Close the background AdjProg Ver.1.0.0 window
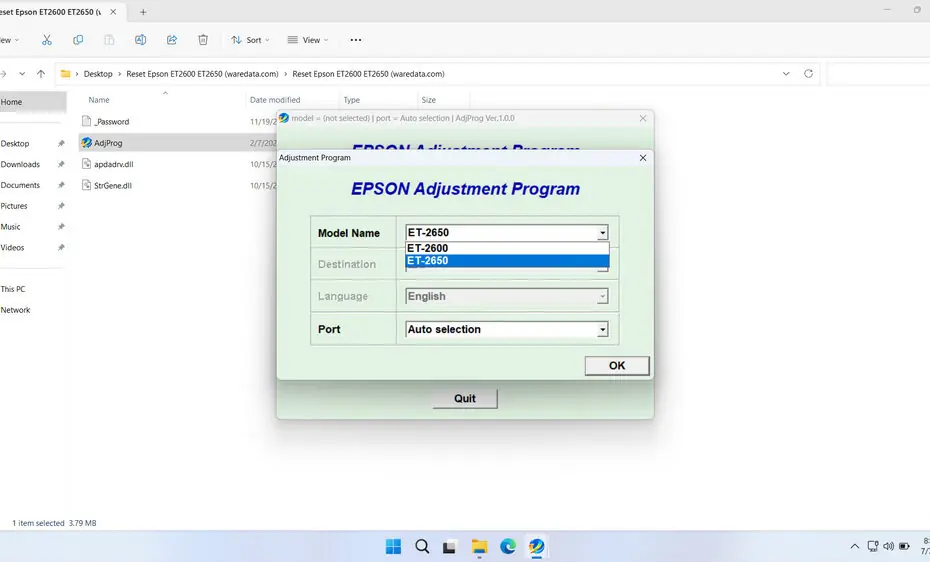This screenshot has width=930, height=562. (x=643, y=119)
